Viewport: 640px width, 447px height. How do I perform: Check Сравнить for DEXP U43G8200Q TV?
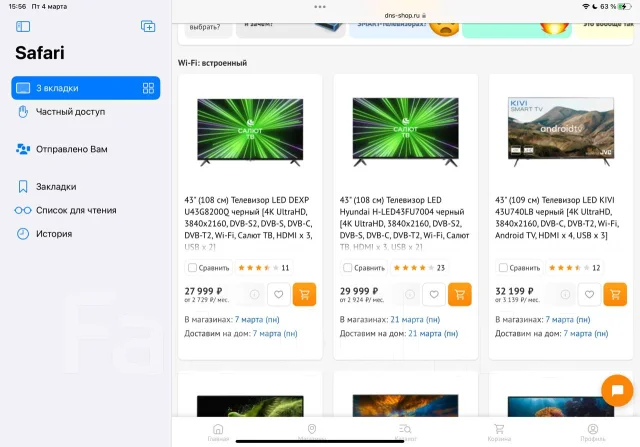pos(209,268)
